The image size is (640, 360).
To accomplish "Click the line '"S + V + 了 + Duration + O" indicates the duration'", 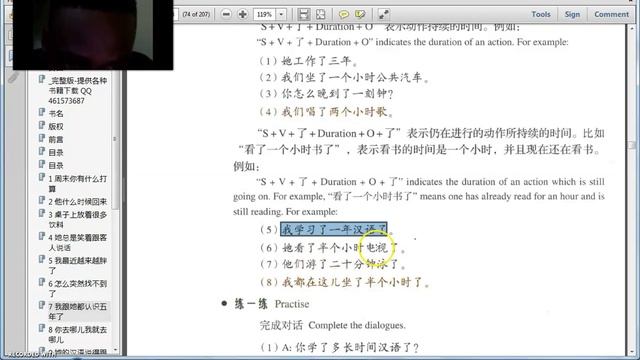I will click(412, 42).
